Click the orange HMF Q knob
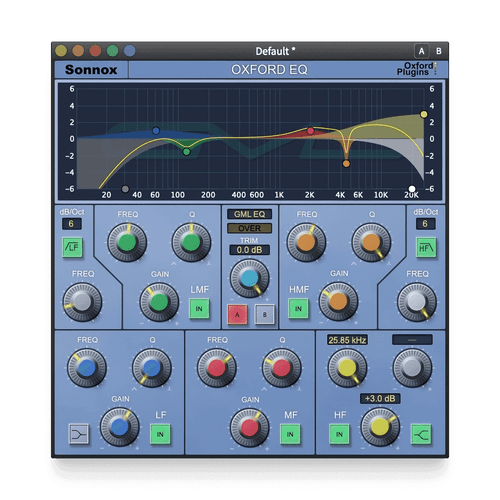The width and height of the screenshot is (500, 500). [x=371, y=242]
